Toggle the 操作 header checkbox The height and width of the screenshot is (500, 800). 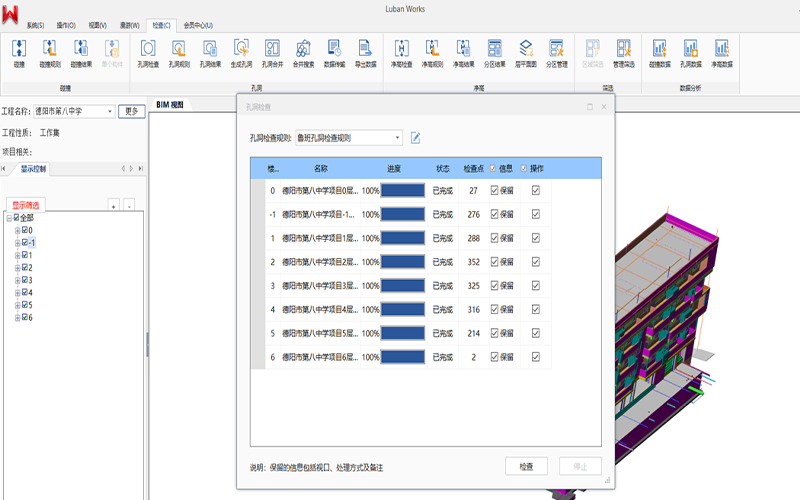(524, 168)
